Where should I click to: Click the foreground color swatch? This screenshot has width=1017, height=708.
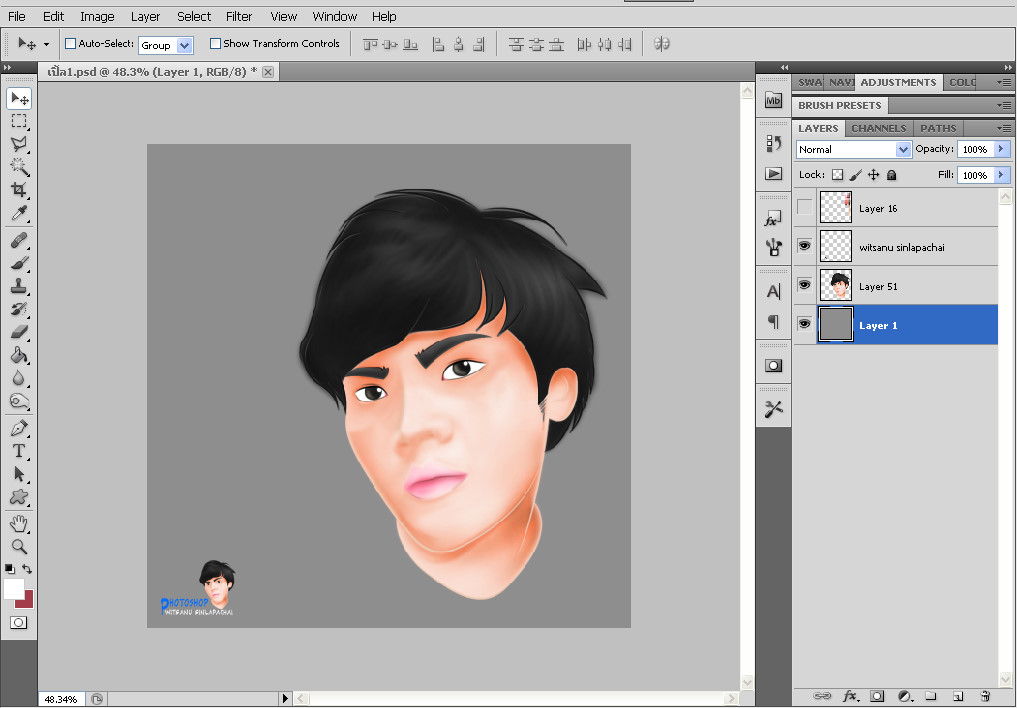coord(13,588)
